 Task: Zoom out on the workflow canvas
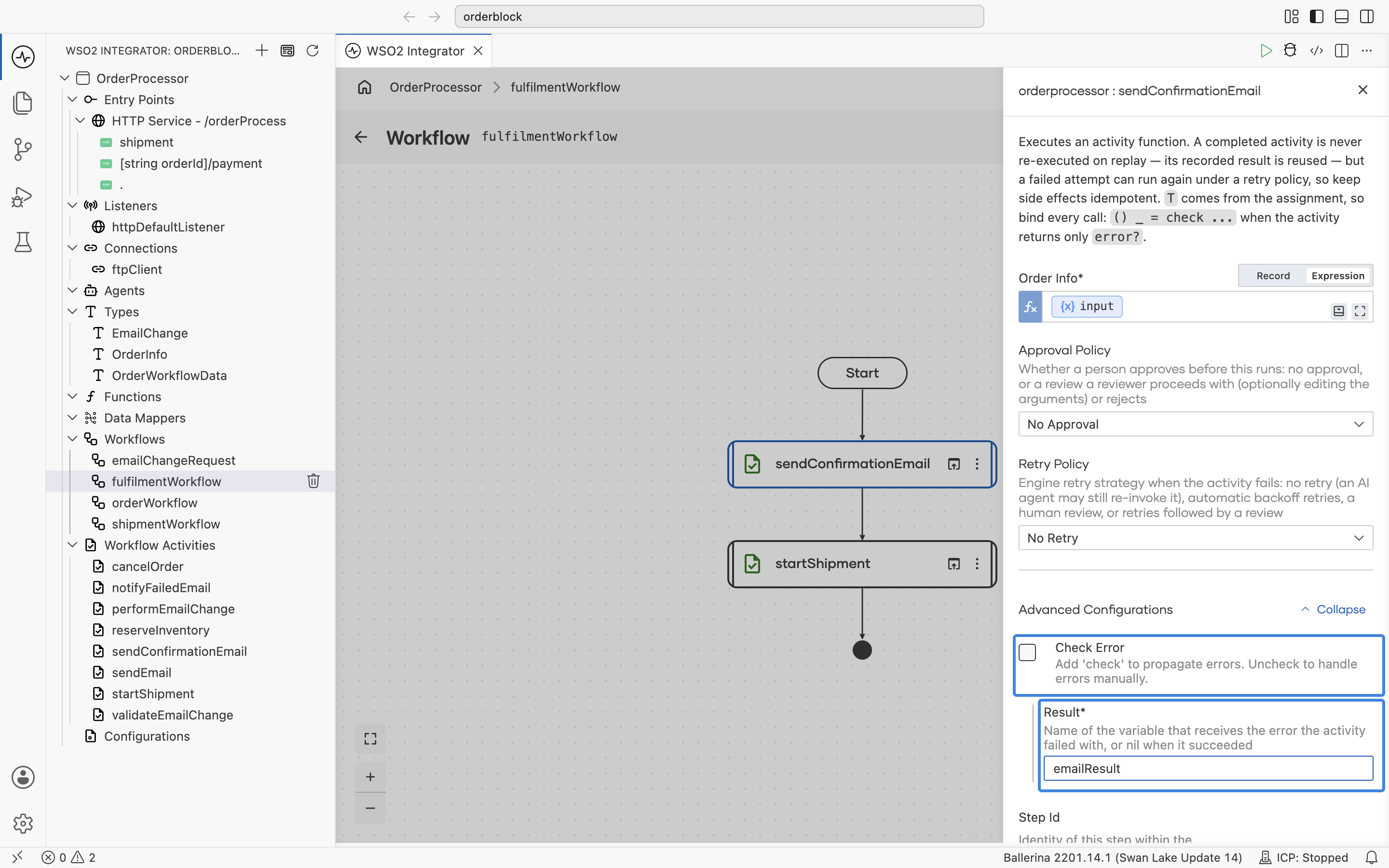[x=370, y=808]
